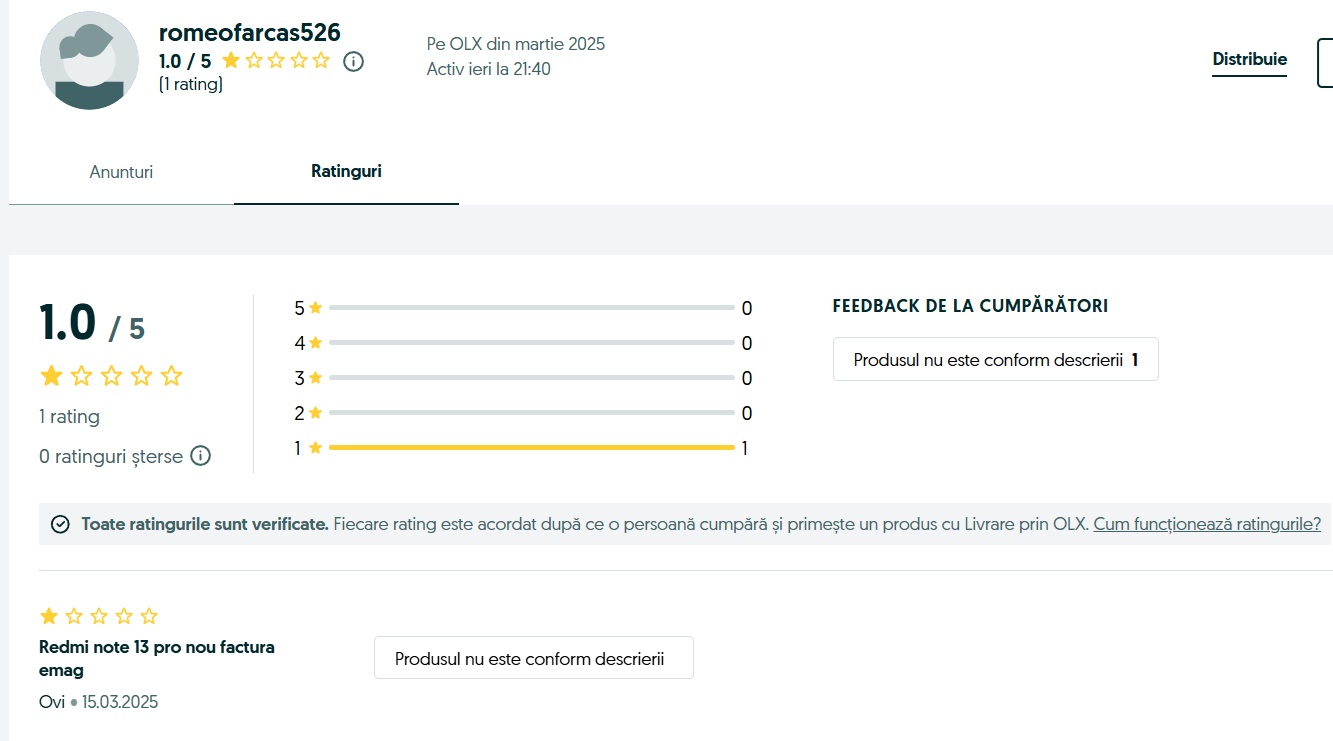Click the large filled star under 1.0 score
Screen dimensions: 1333x741
click(50, 376)
